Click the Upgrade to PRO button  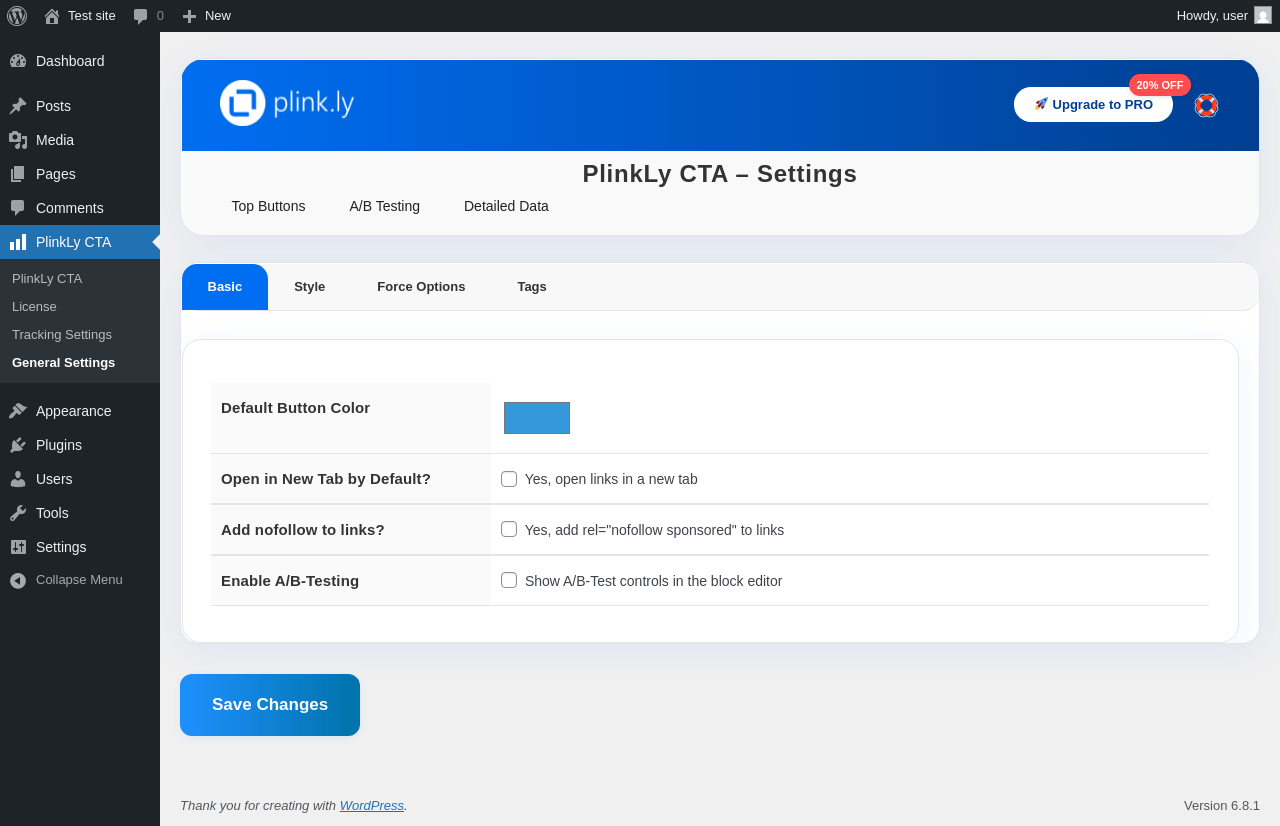[x=1093, y=104]
